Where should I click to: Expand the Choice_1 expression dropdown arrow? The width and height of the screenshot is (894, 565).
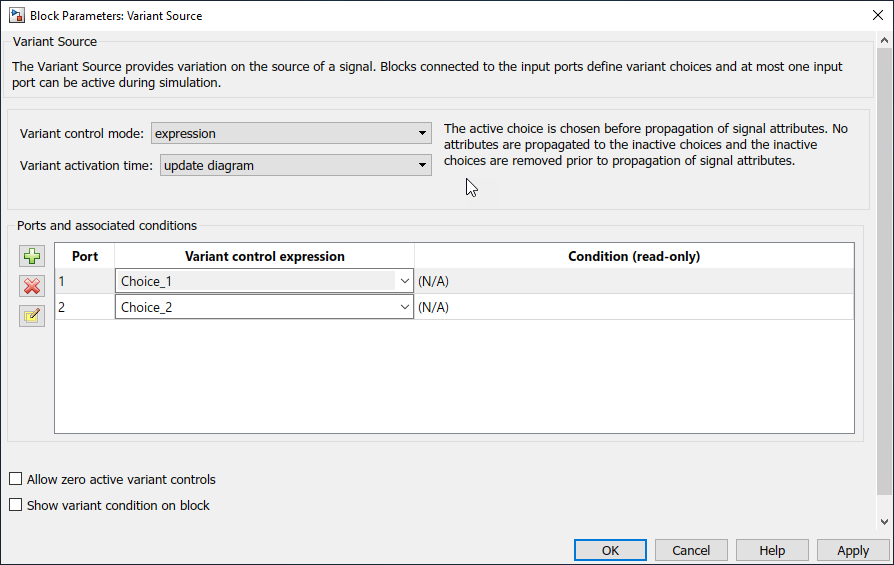coord(404,282)
